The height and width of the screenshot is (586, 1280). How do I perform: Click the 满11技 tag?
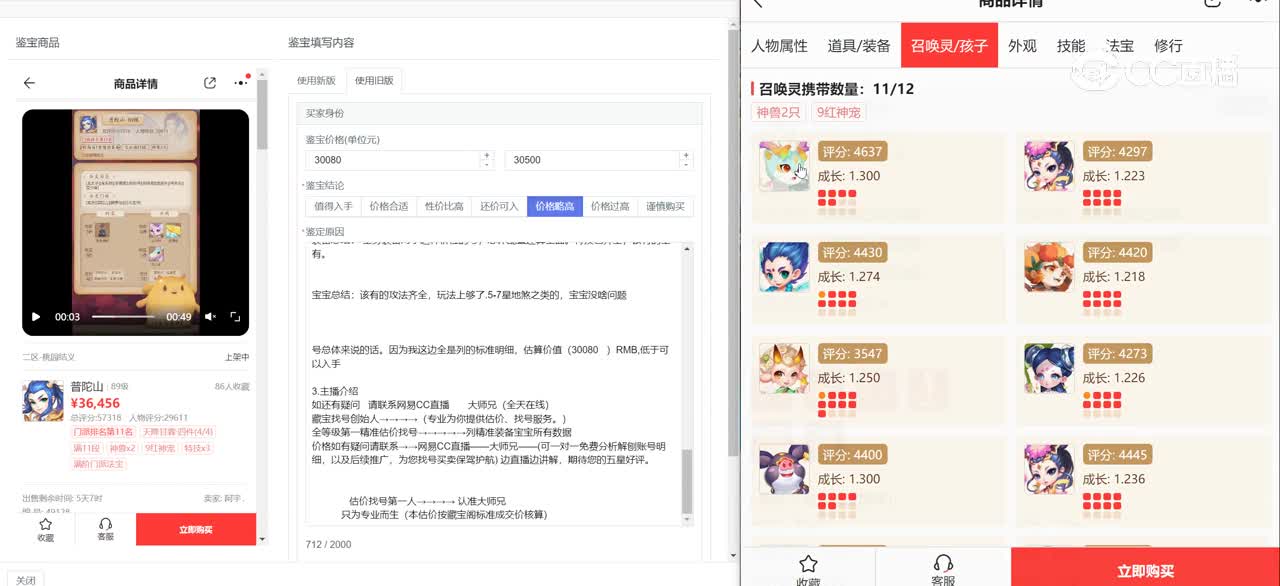click(x=87, y=448)
